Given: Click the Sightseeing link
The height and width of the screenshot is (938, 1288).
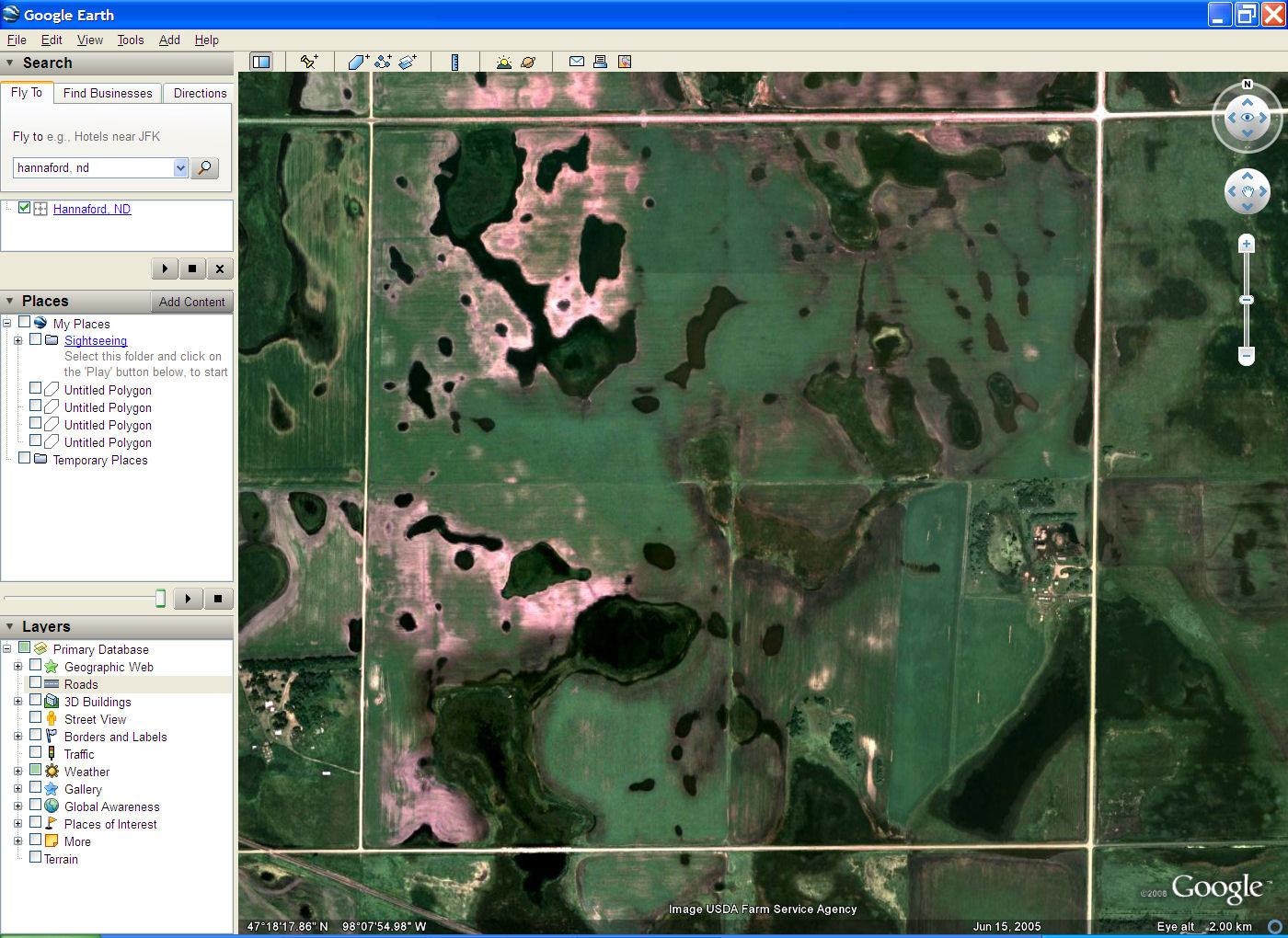Looking at the screenshot, I should click(x=96, y=340).
